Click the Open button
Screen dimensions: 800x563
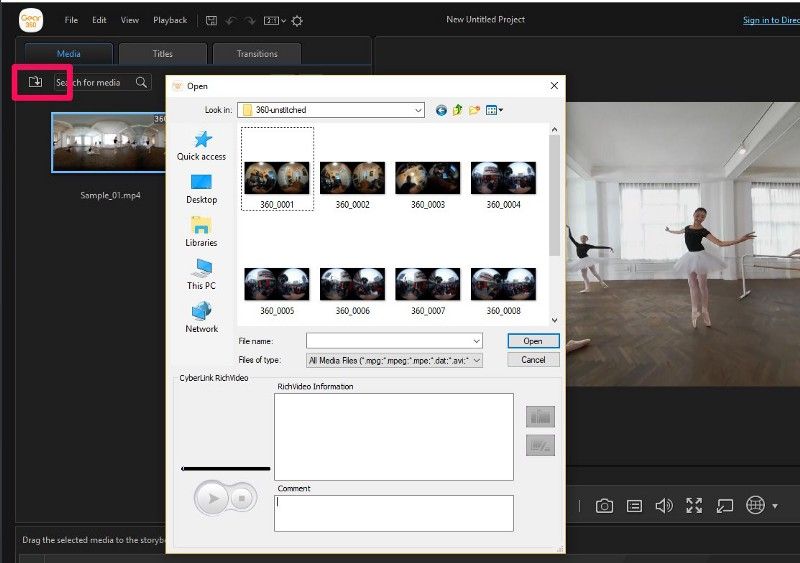coord(533,341)
